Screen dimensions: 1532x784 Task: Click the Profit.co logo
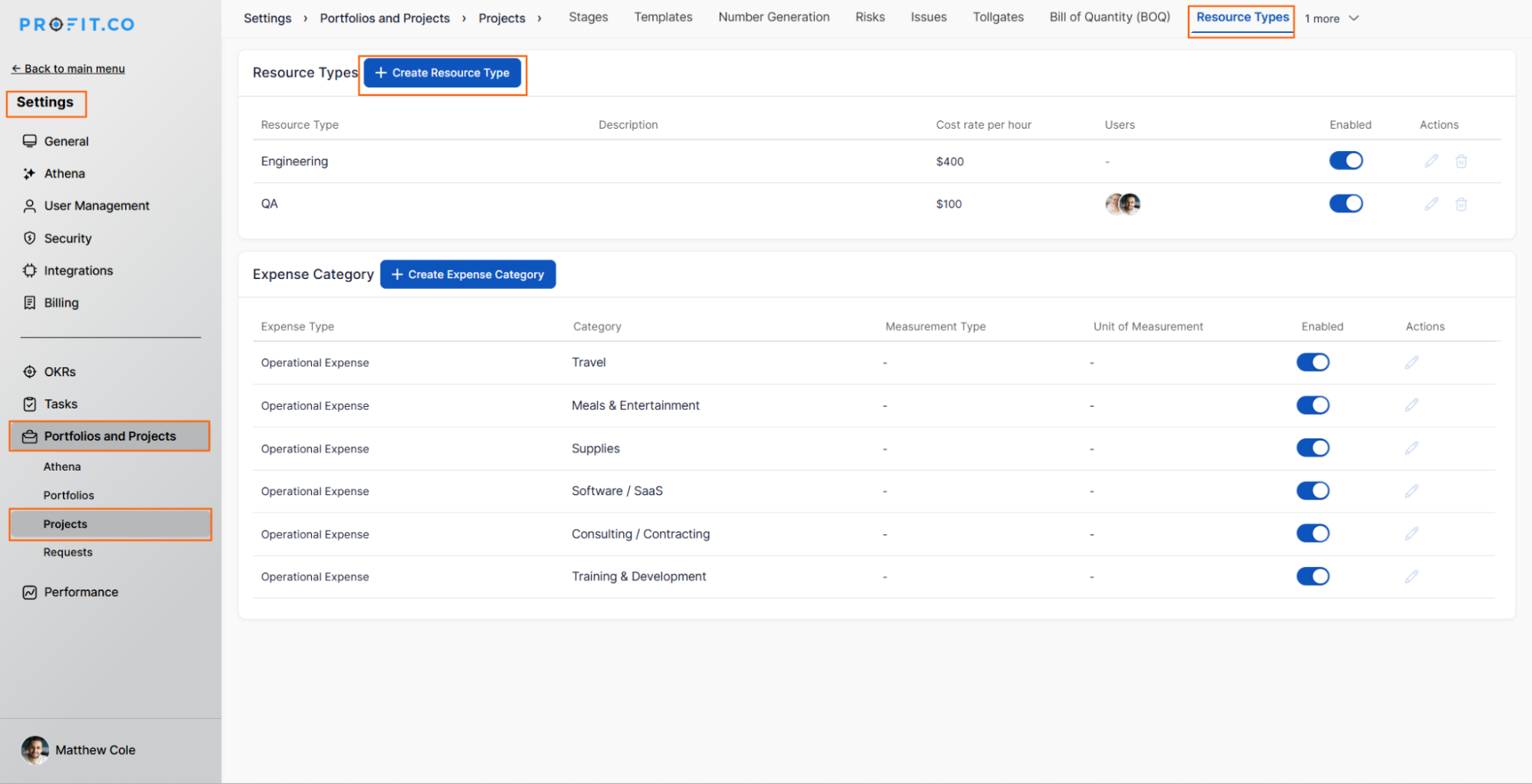[x=77, y=25]
